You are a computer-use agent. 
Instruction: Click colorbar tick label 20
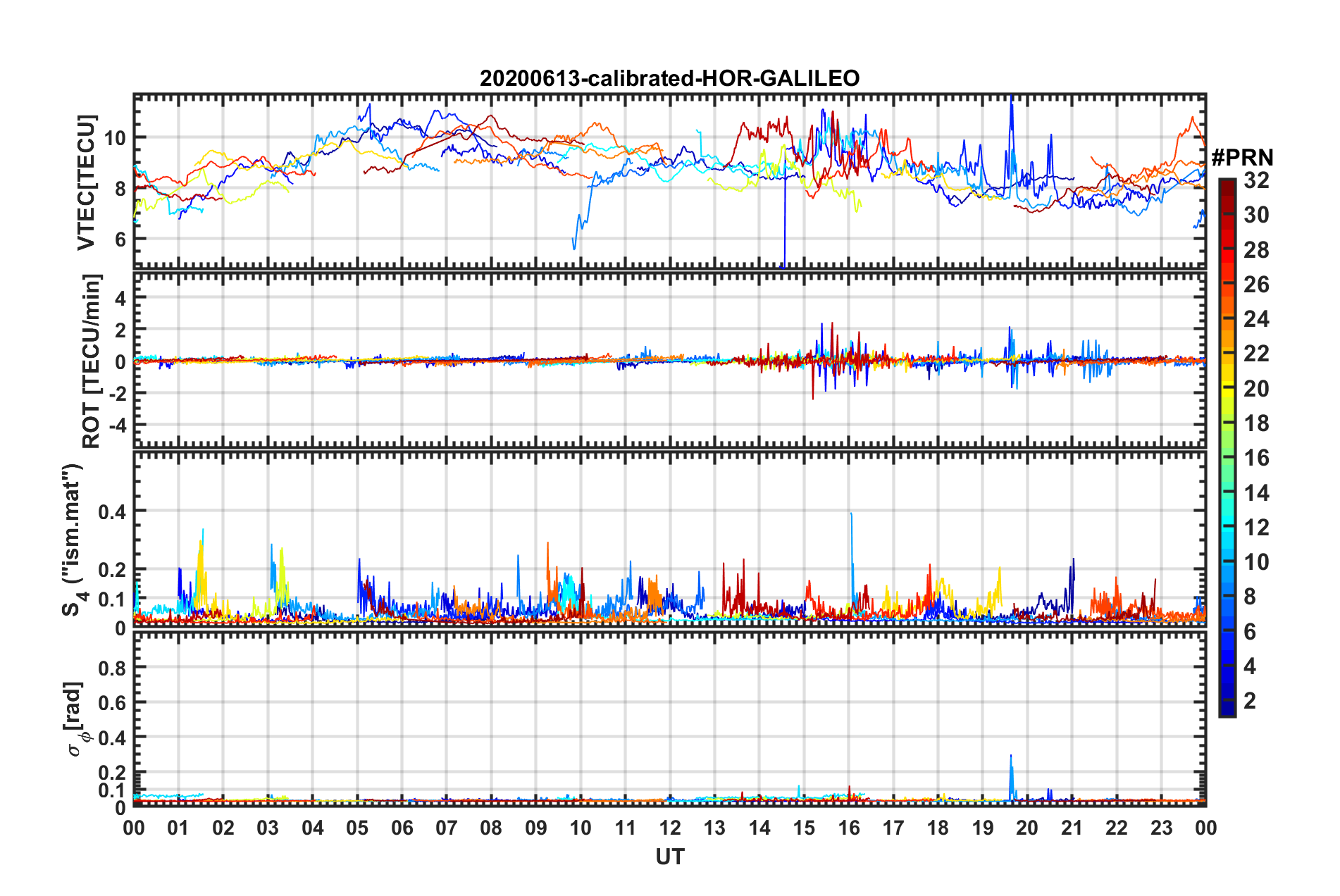click(x=1256, y=389)
